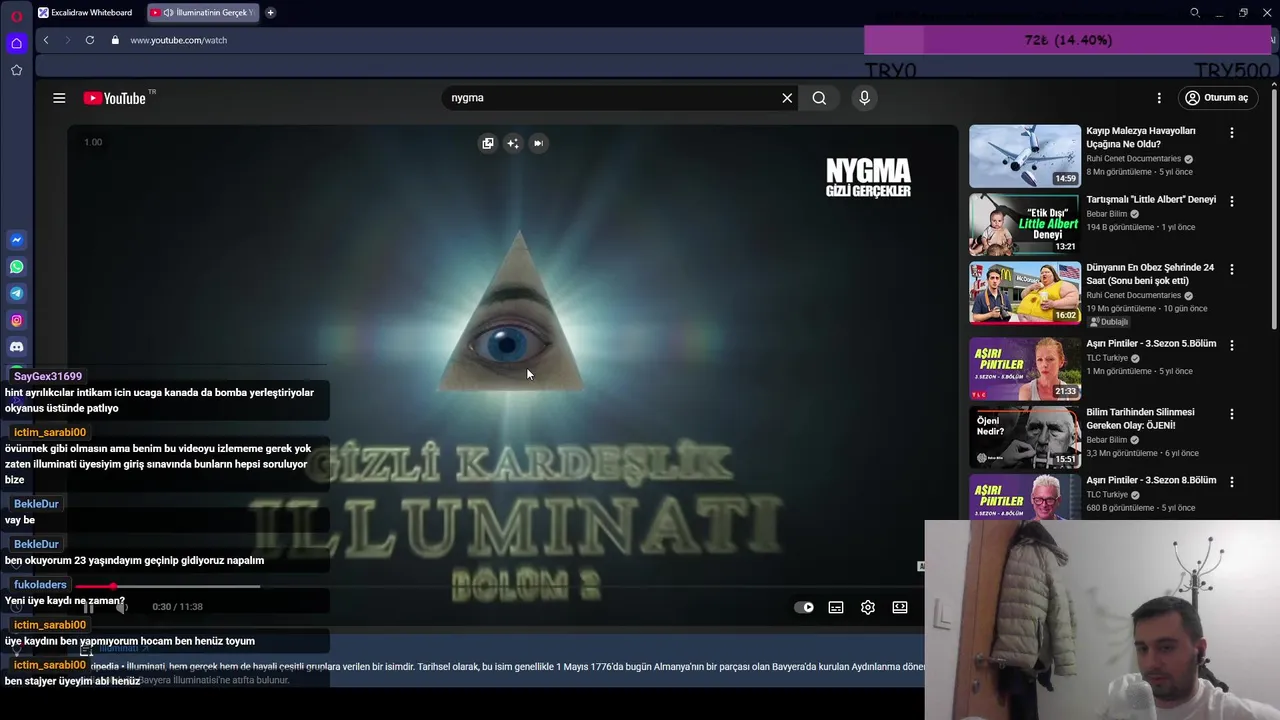Image resolution: width=1280 pixels, height=720 pixels.
Task: Click the address bar padlock icon
Action: 115,40
